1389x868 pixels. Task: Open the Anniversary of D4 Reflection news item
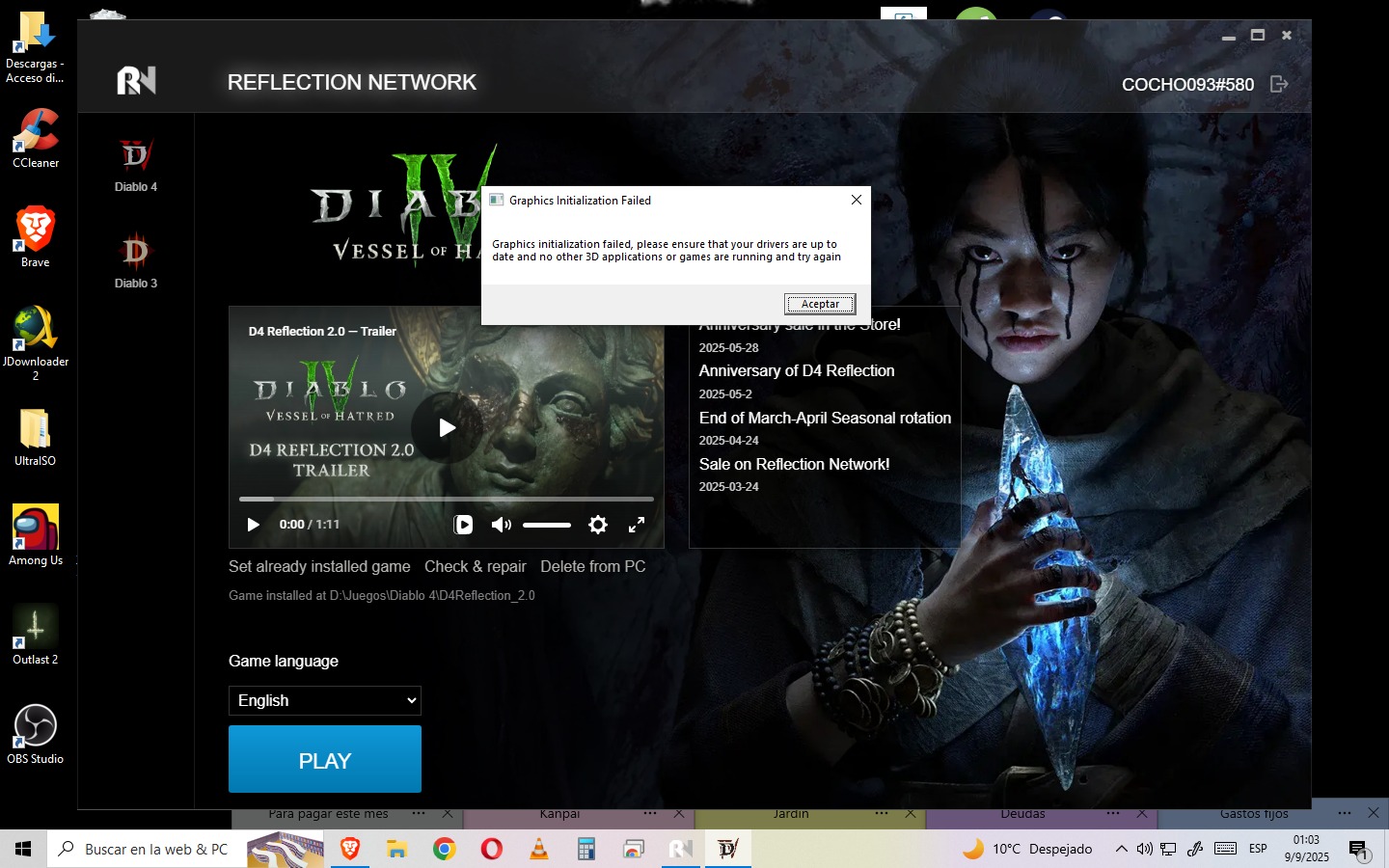797,370
